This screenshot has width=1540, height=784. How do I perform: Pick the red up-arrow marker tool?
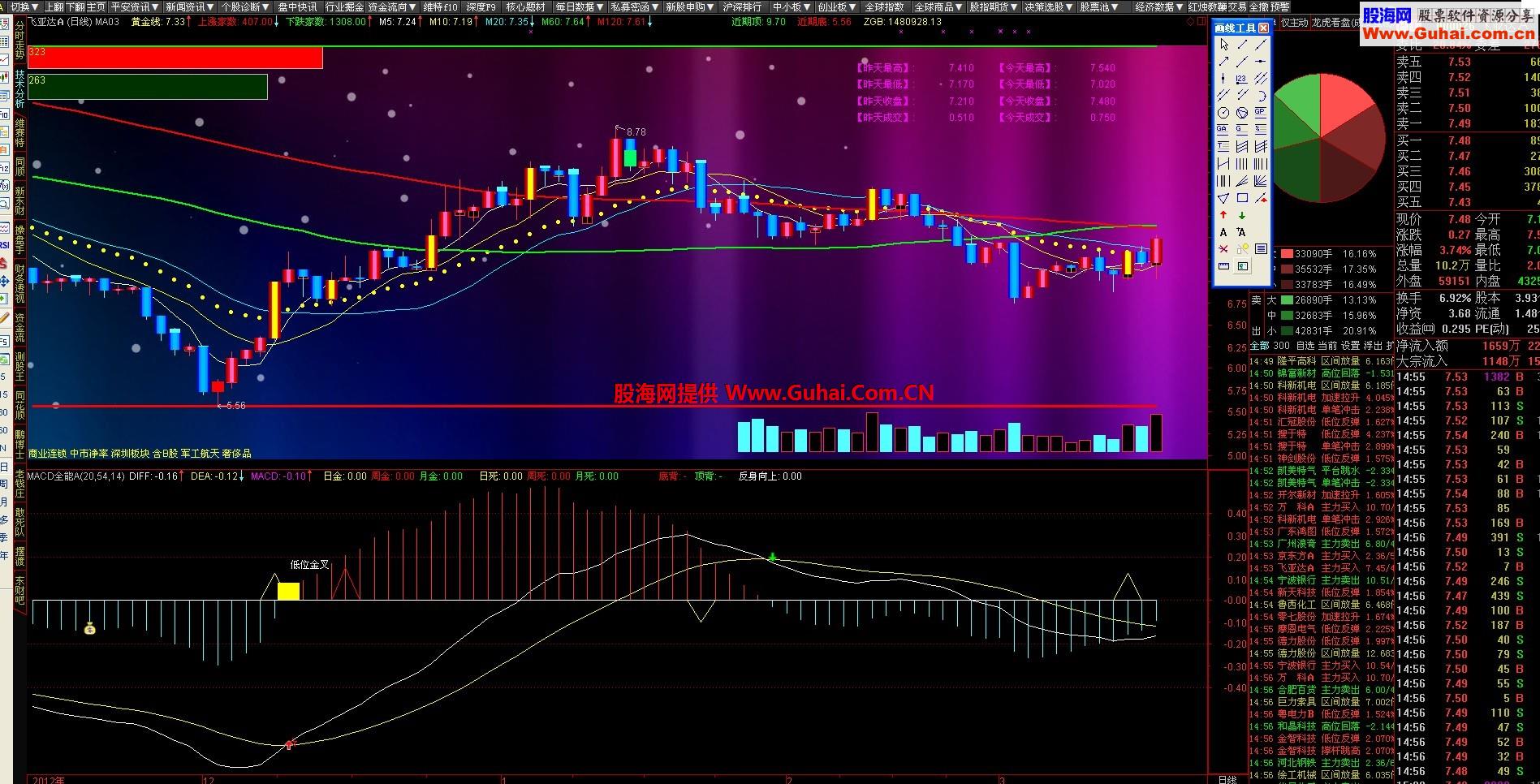pyautogui.click(x=1223, y=215)
